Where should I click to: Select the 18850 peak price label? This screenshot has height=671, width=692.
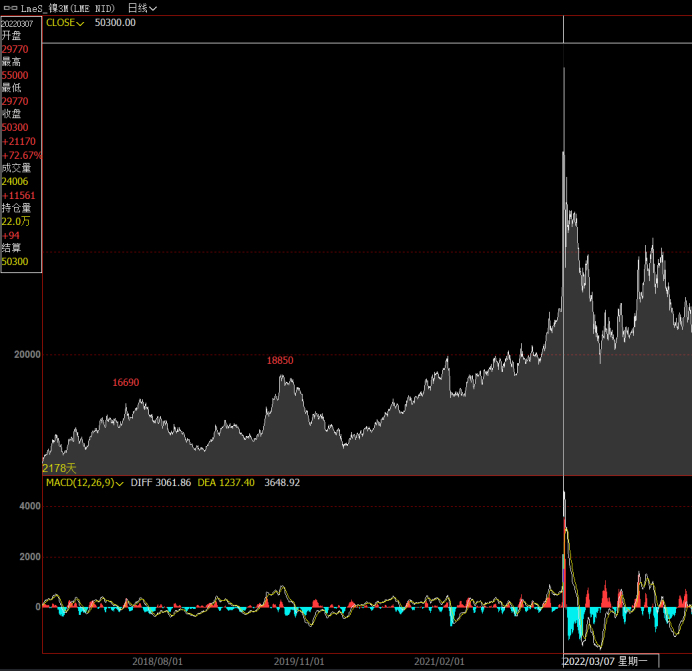click(281, 360)
